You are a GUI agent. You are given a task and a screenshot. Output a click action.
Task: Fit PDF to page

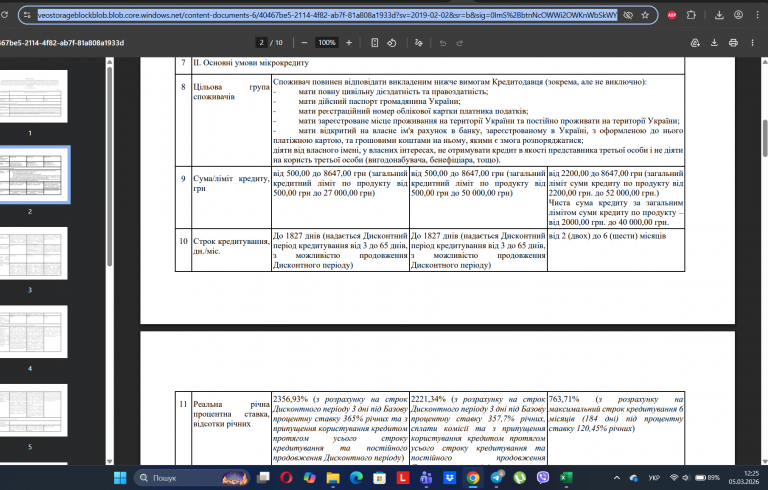tap(375, 43)
